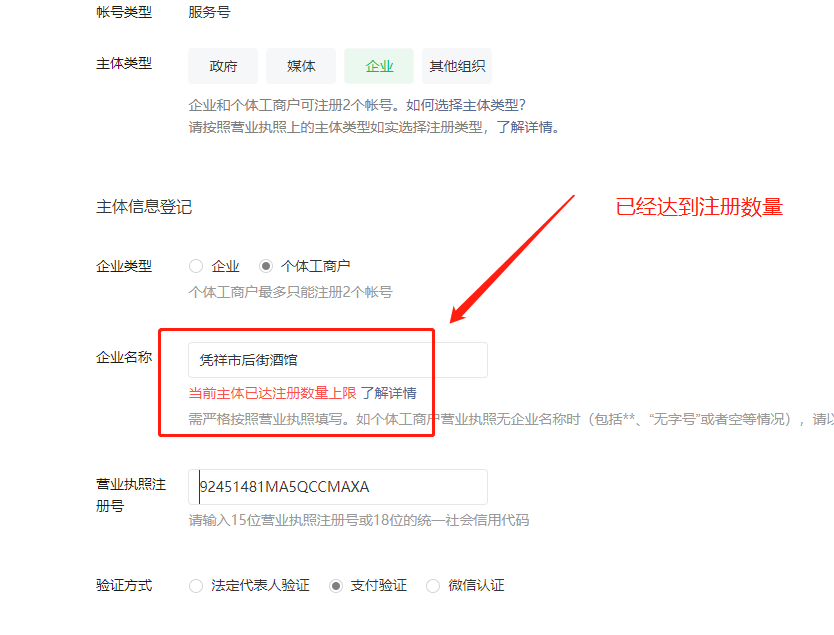Viewport: 834px width, 635px height.
Task: Select 支付验证 verification radio
Action: (x=336, y=586)
